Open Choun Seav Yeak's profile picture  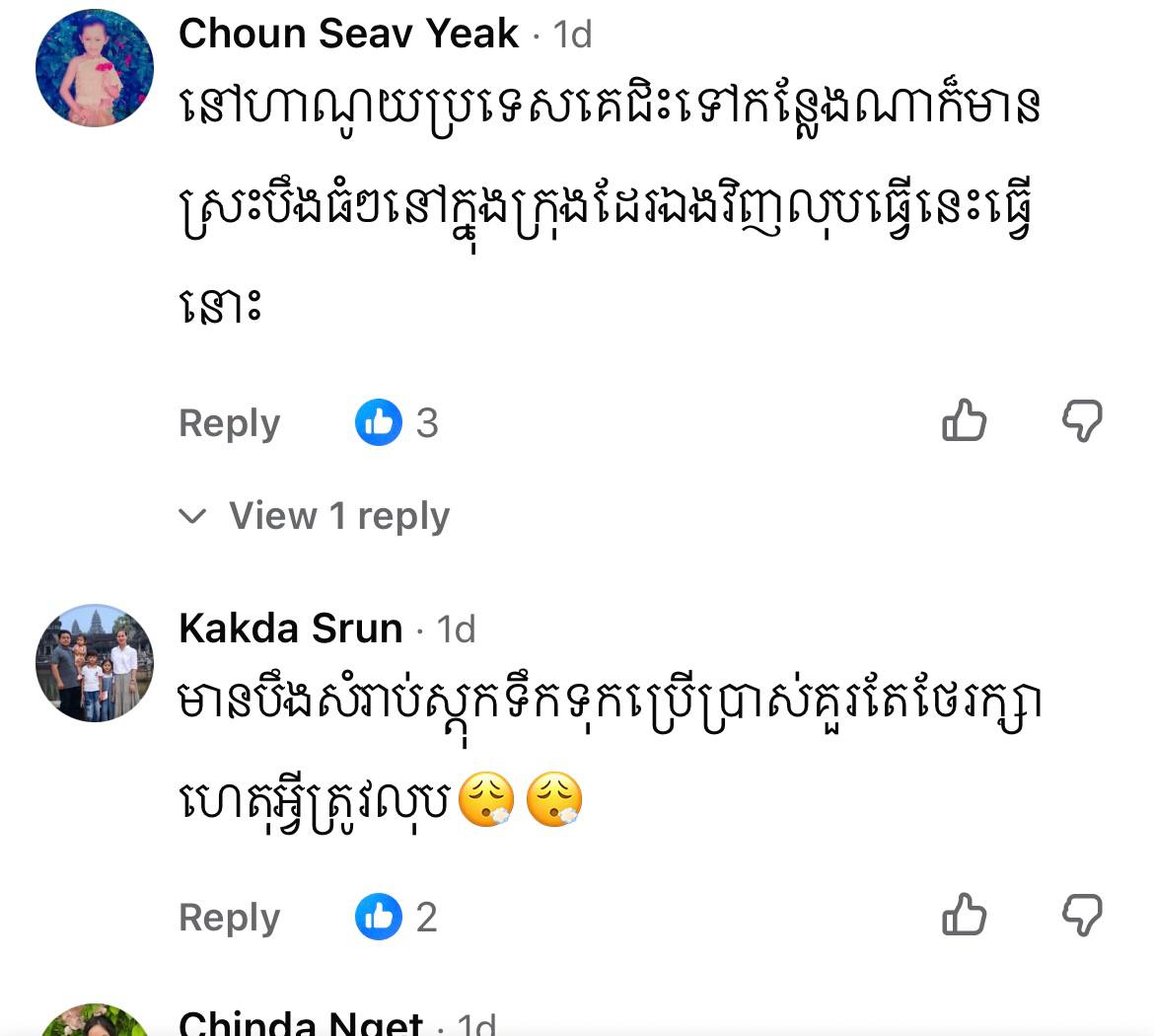tap(95, 68)
